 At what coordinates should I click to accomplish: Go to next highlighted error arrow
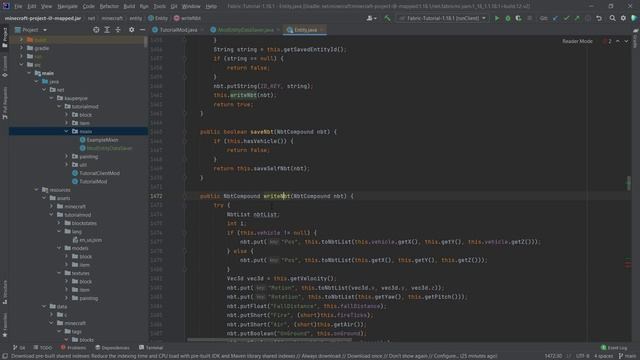coord(626,41)
